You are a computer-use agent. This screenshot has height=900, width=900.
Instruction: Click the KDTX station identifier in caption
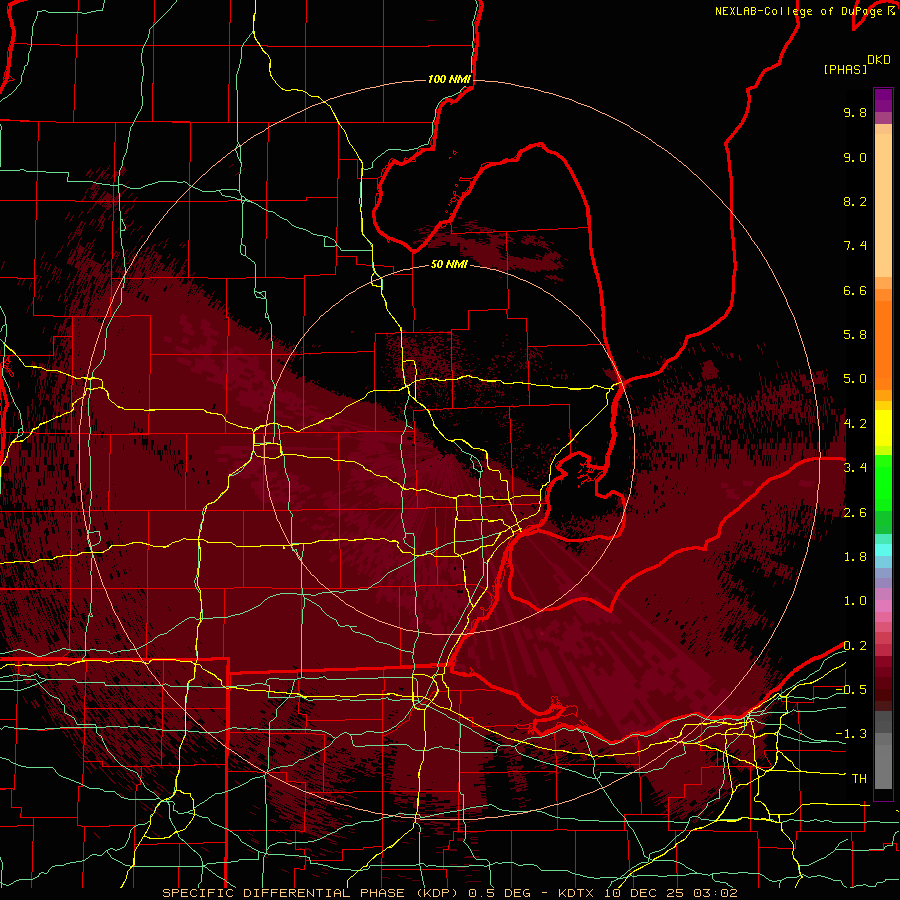pyautogui.click(x=577, y=893)
